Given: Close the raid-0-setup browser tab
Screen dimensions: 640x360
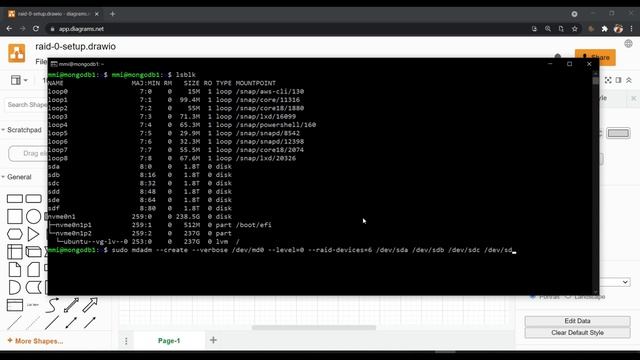Looking at the screenshot, I should tap(97, 14).
